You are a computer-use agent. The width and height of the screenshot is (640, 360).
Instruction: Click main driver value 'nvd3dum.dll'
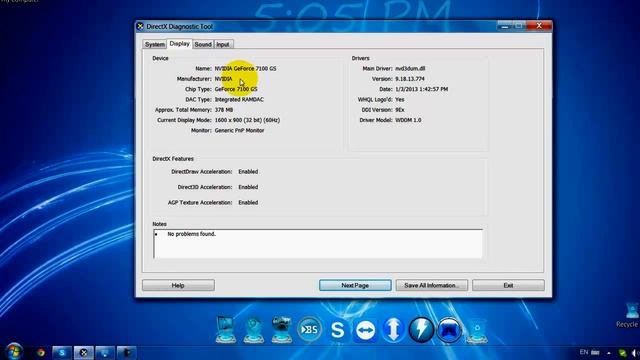point(410,69)
